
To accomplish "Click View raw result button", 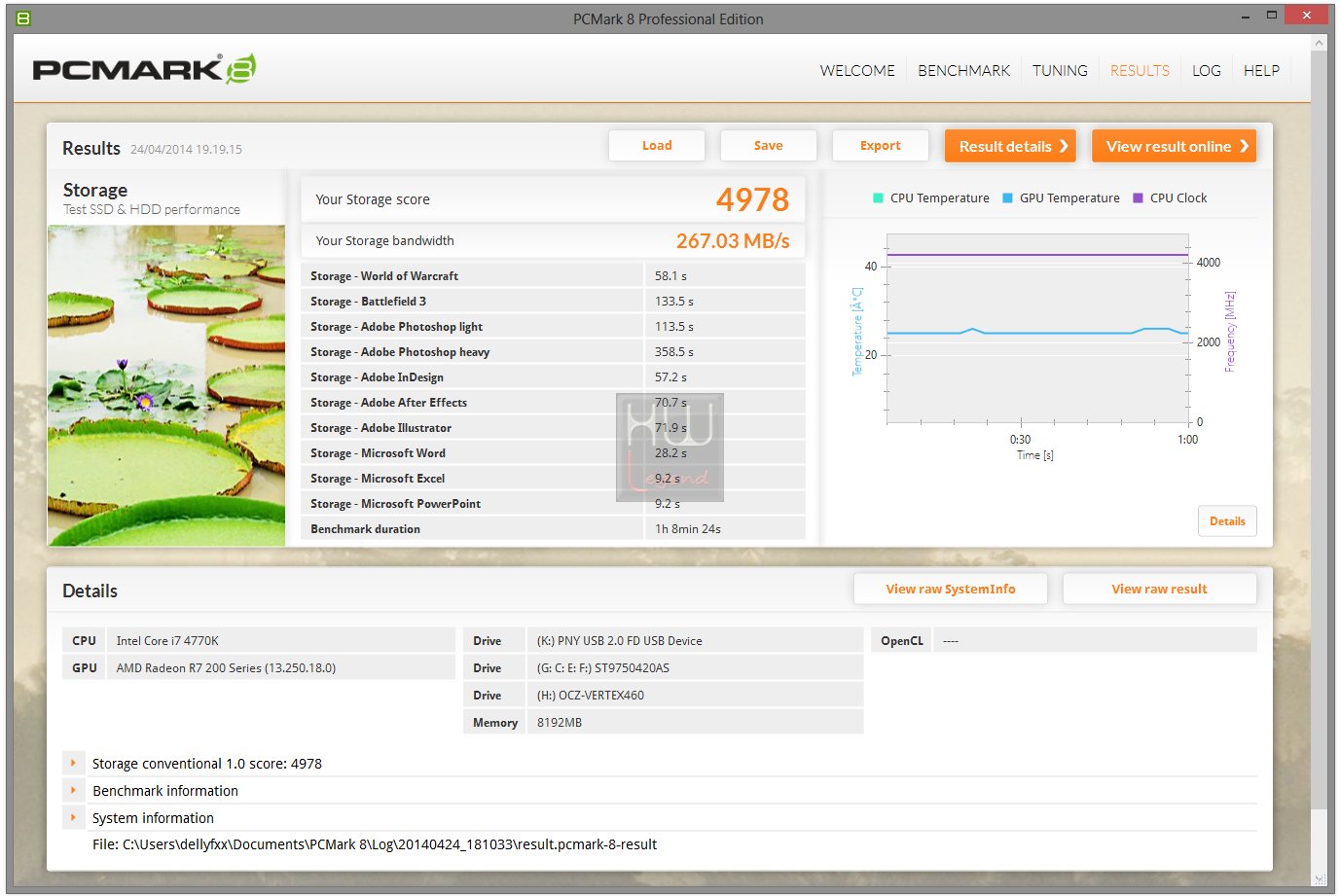I will click(1160, 589).
